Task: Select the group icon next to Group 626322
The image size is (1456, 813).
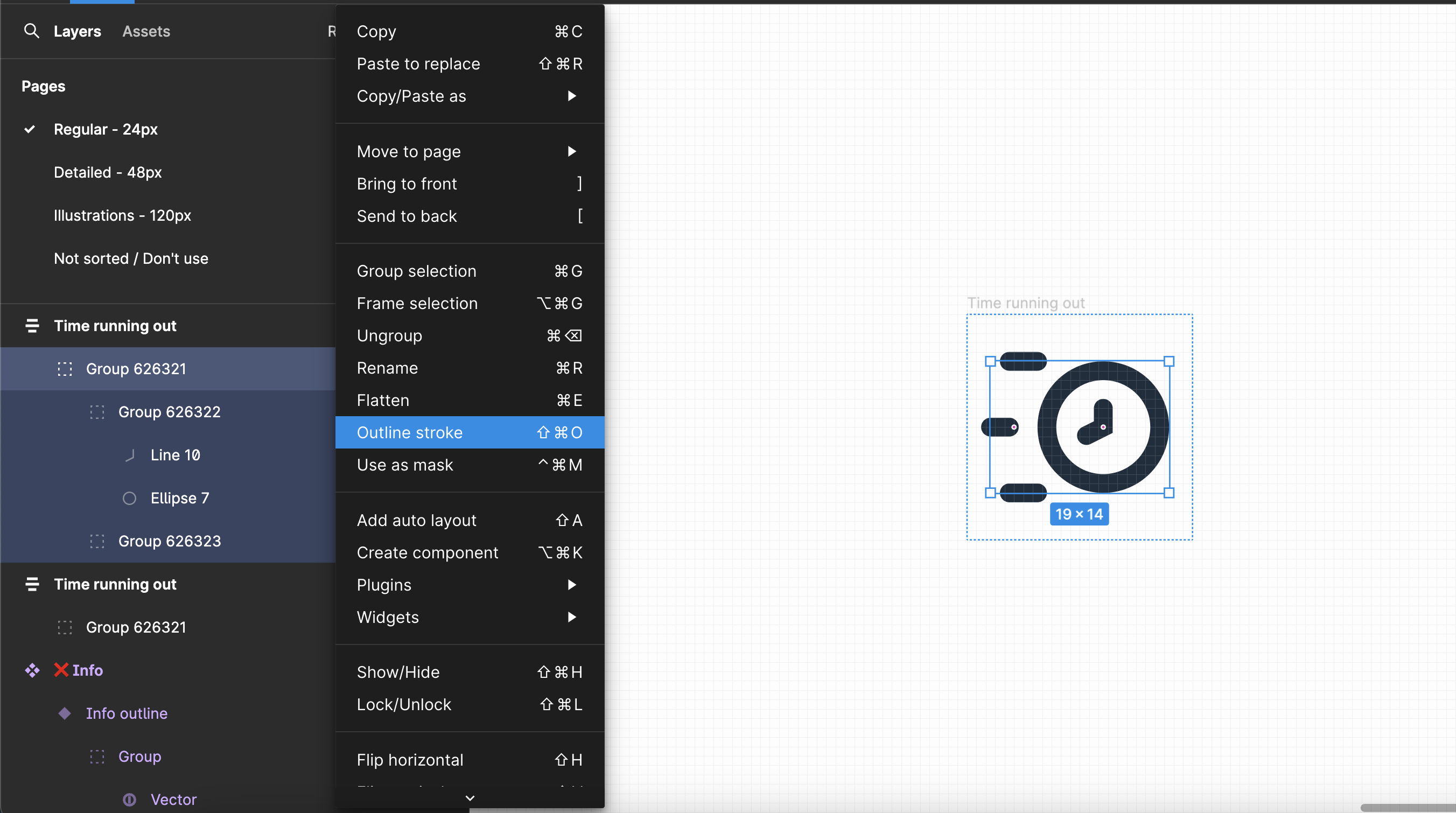Action: point(96,412)
